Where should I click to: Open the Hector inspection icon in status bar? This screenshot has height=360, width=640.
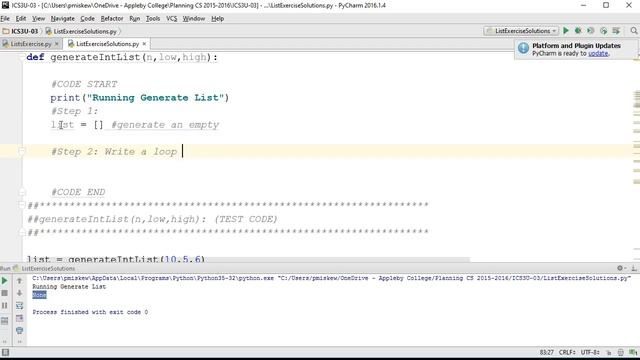[621, 352]
